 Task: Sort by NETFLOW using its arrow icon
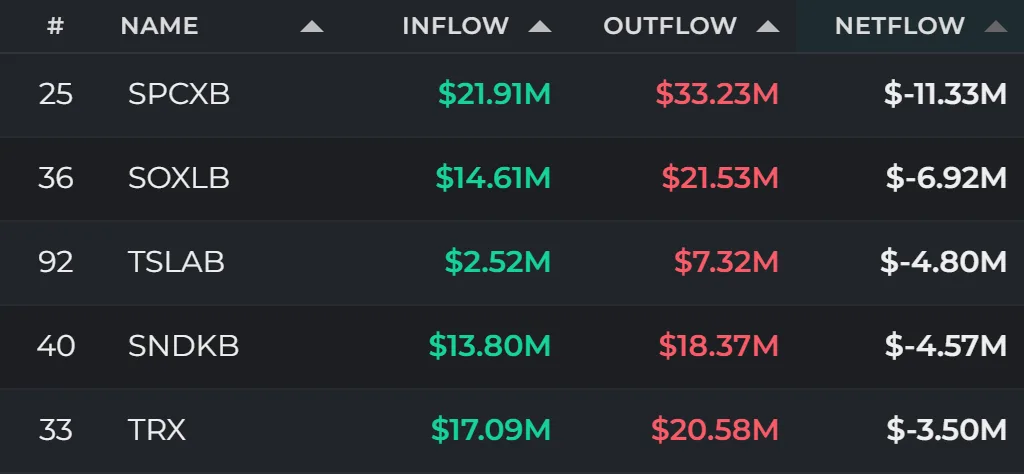click(996, 27)
